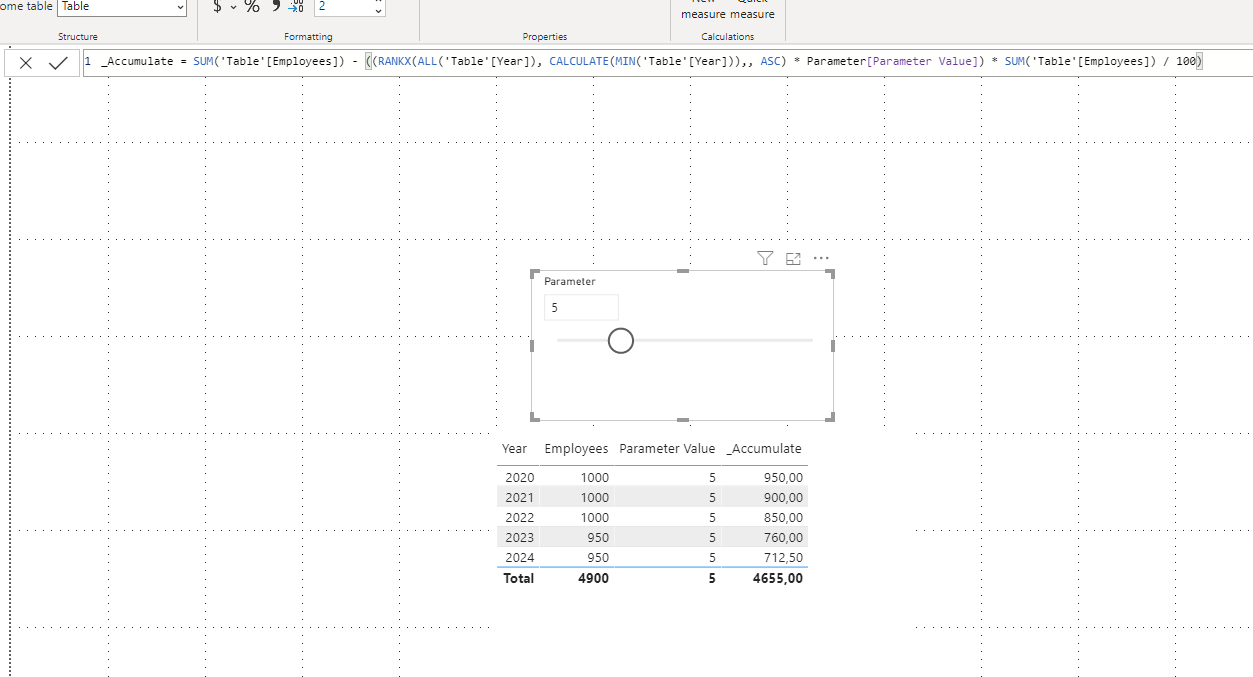Screen dimensions: 1253x677
Task: Click the Structure group label
Action: pos(78,37)
